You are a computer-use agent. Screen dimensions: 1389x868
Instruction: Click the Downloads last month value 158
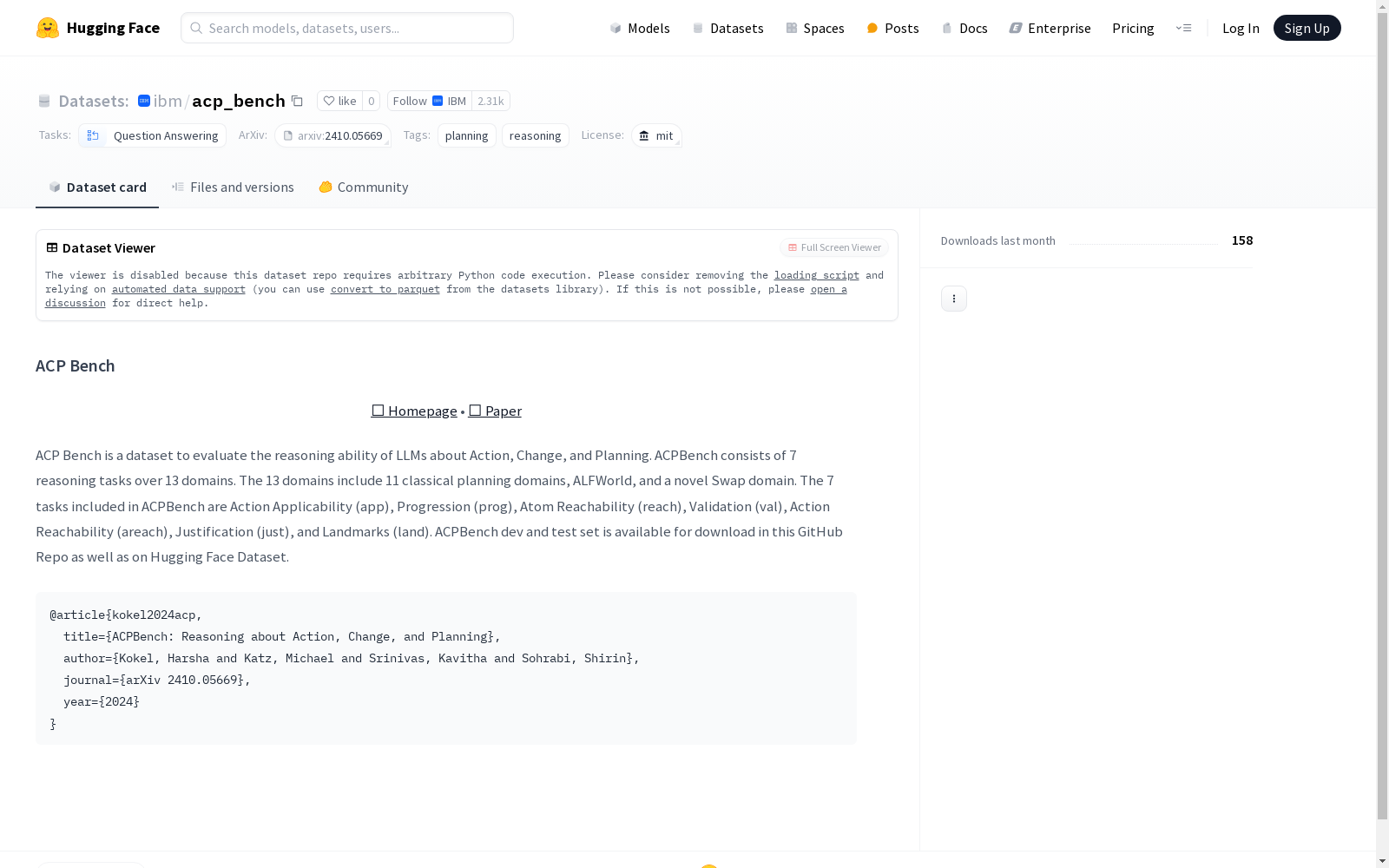pos(1242,240)
